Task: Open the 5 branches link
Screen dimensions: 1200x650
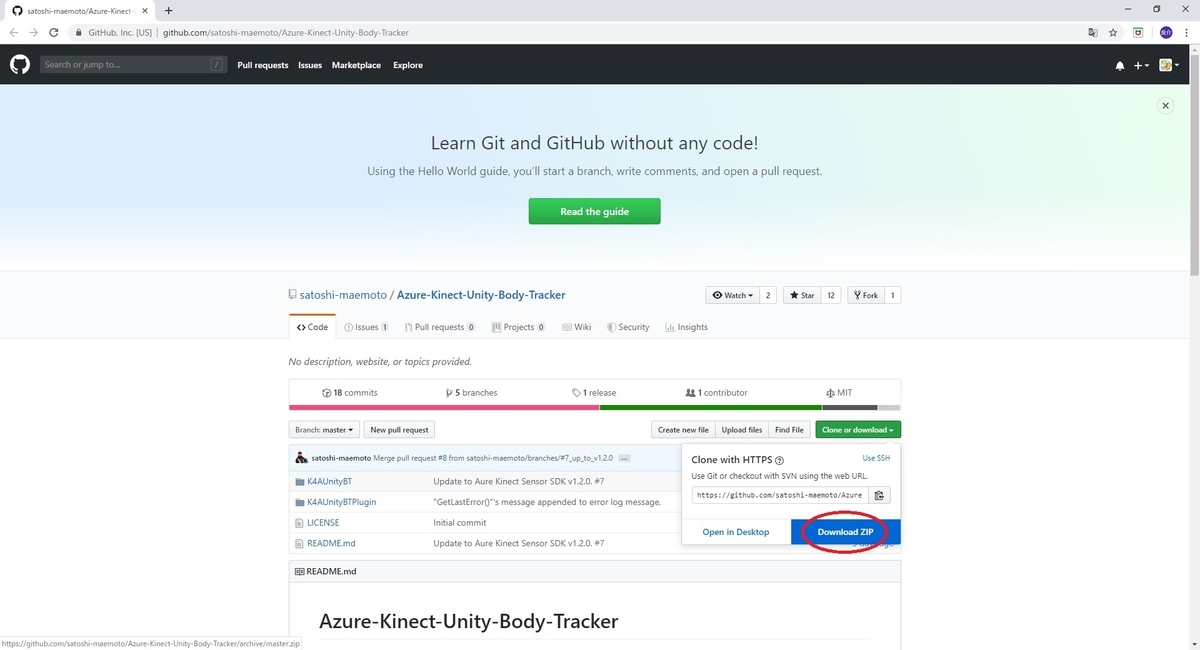Action: tap(472, 393)
